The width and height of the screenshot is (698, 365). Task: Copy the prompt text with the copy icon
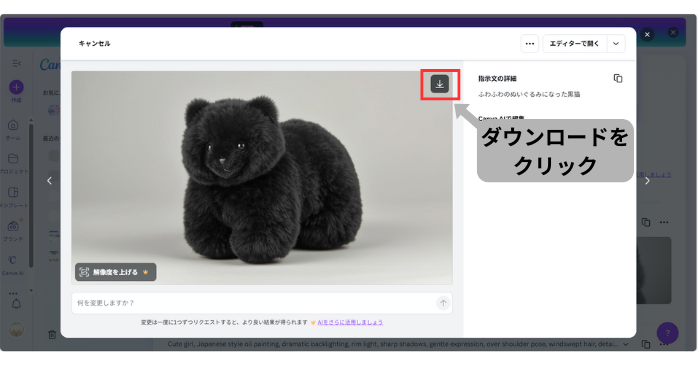click(x=618, y=78)
